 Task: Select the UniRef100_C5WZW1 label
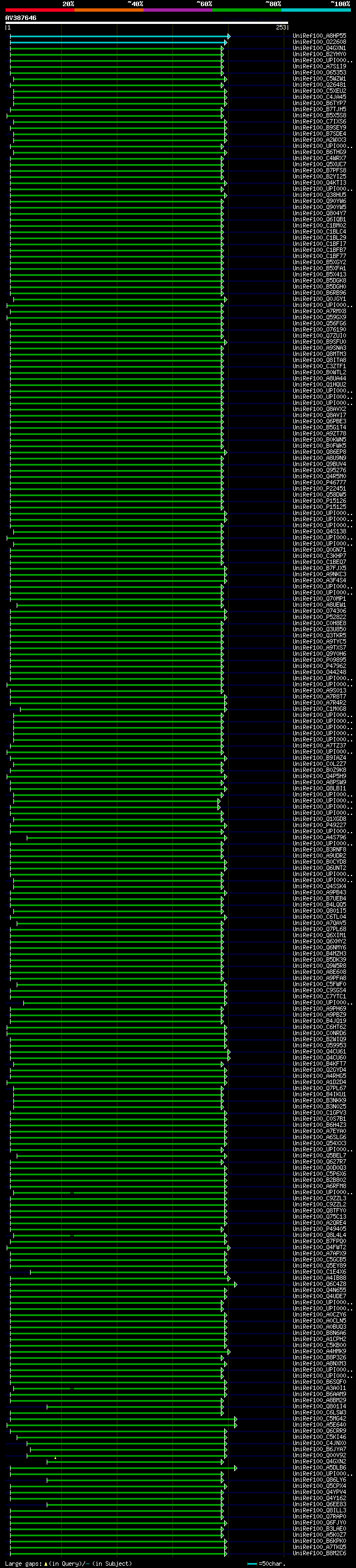click(x=319, y=78)
